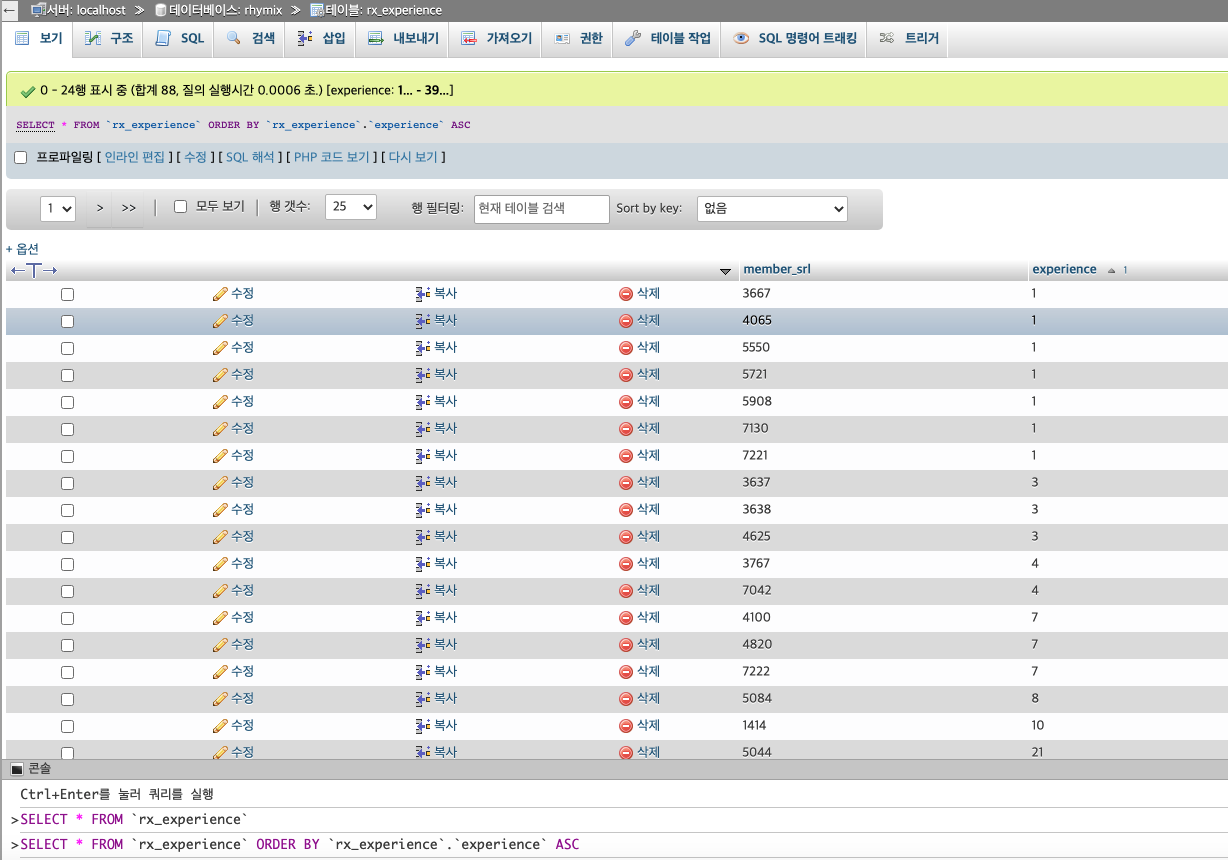Go to the next page with > button
Screen dimensions: 1228x860
click(x=100, y=208)
